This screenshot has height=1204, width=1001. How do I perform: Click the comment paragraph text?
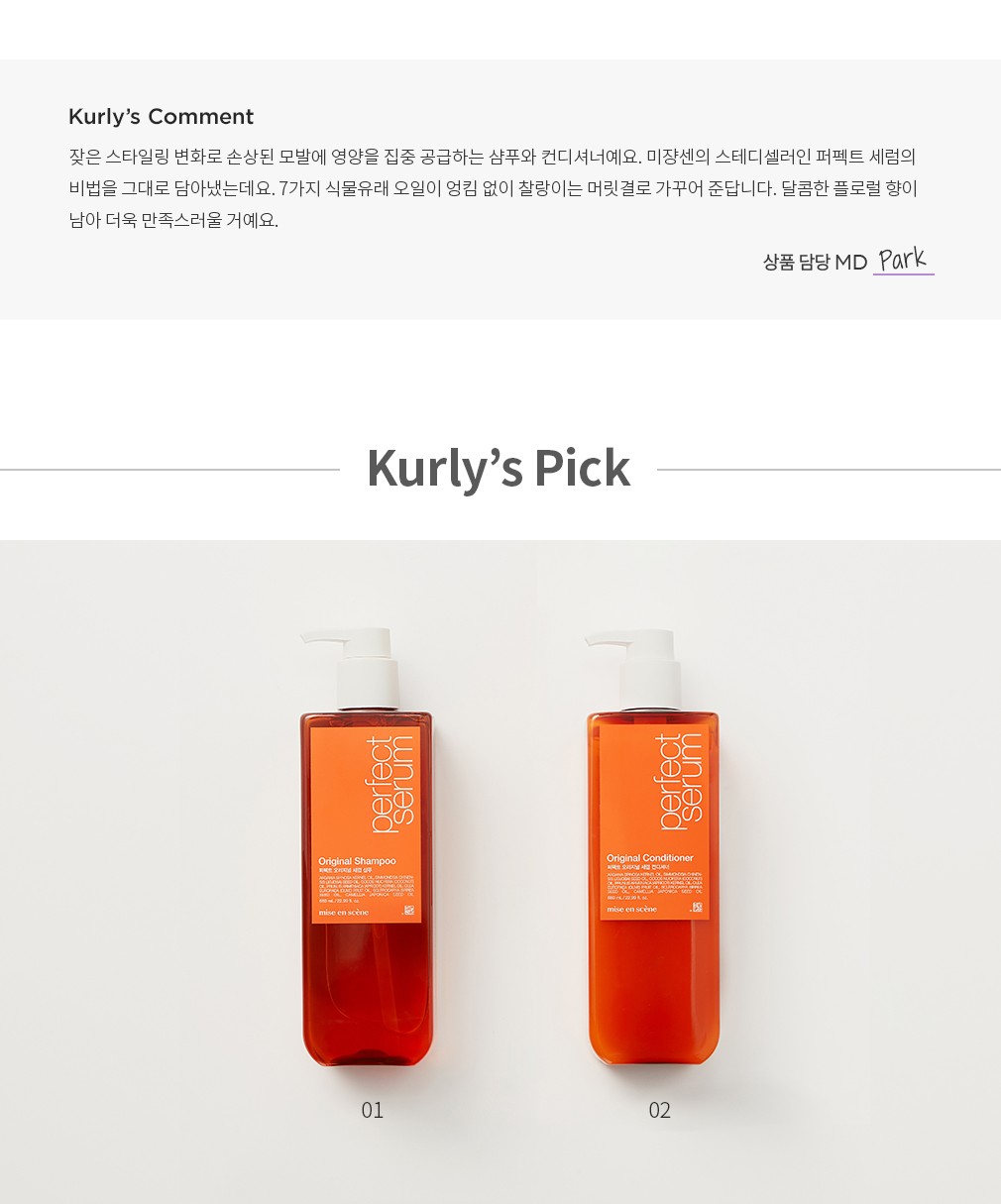[x=494, y=188]
